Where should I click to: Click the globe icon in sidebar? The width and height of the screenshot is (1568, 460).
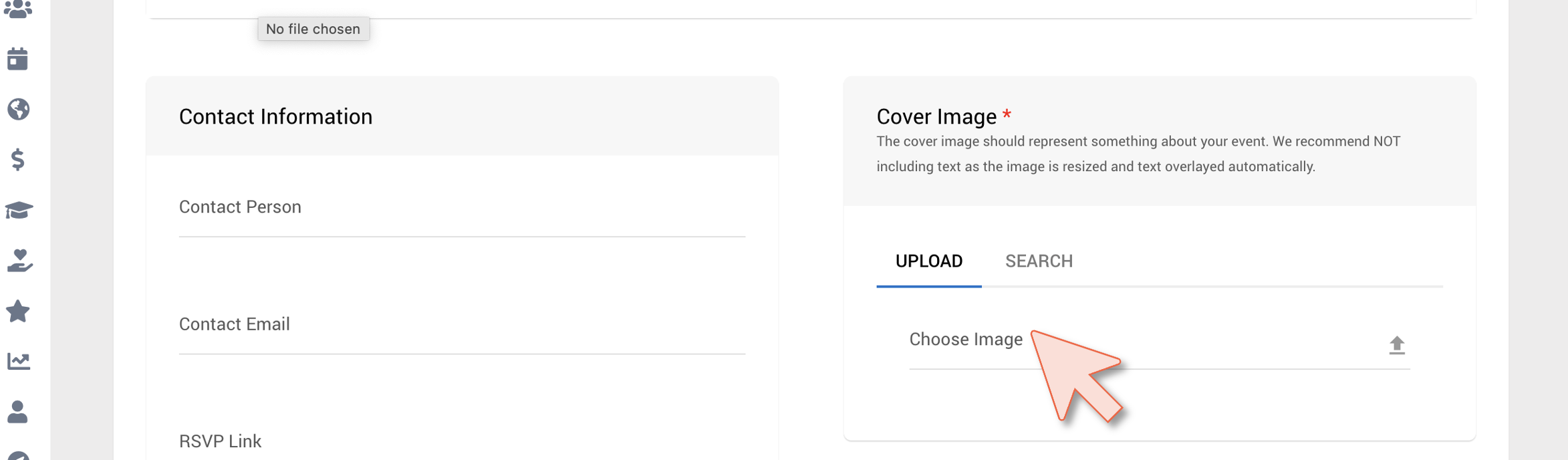pos(18,109)
